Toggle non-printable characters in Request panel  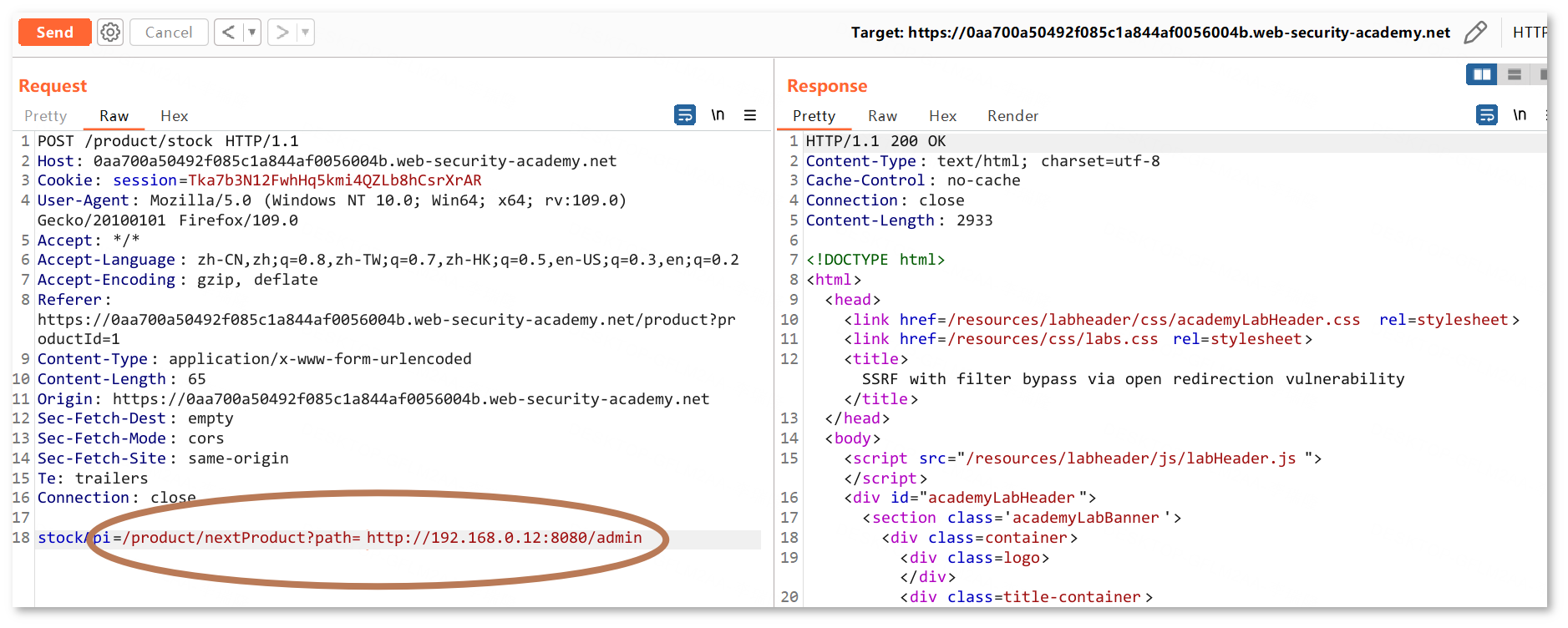718,115
